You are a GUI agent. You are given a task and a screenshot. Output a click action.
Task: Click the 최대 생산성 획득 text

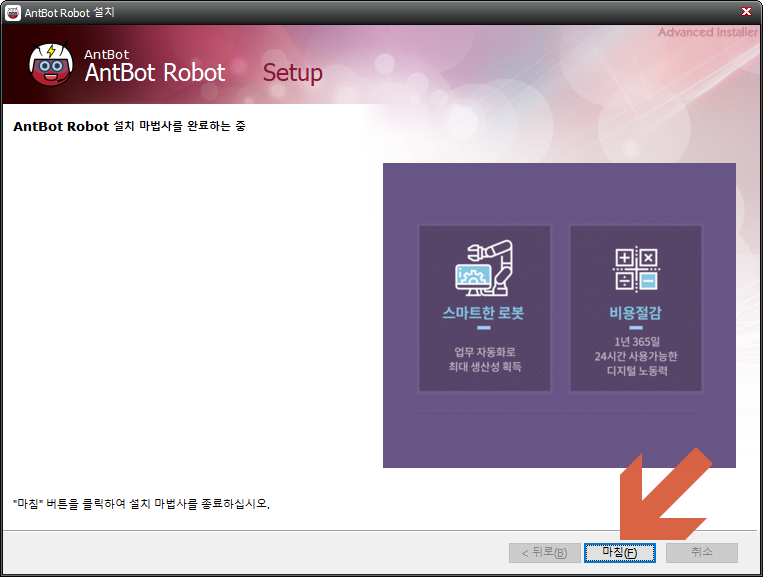tap(485, 366)
